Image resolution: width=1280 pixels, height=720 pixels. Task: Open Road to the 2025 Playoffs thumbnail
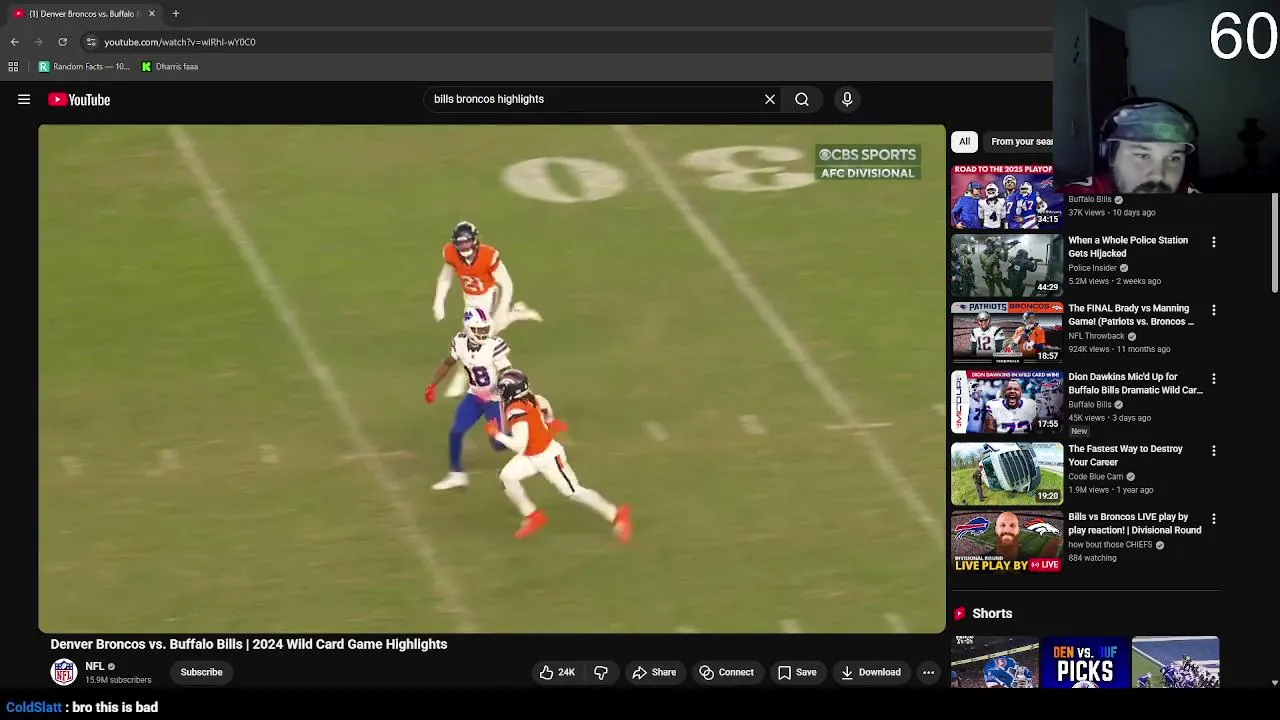click(x=1007, y=197)
